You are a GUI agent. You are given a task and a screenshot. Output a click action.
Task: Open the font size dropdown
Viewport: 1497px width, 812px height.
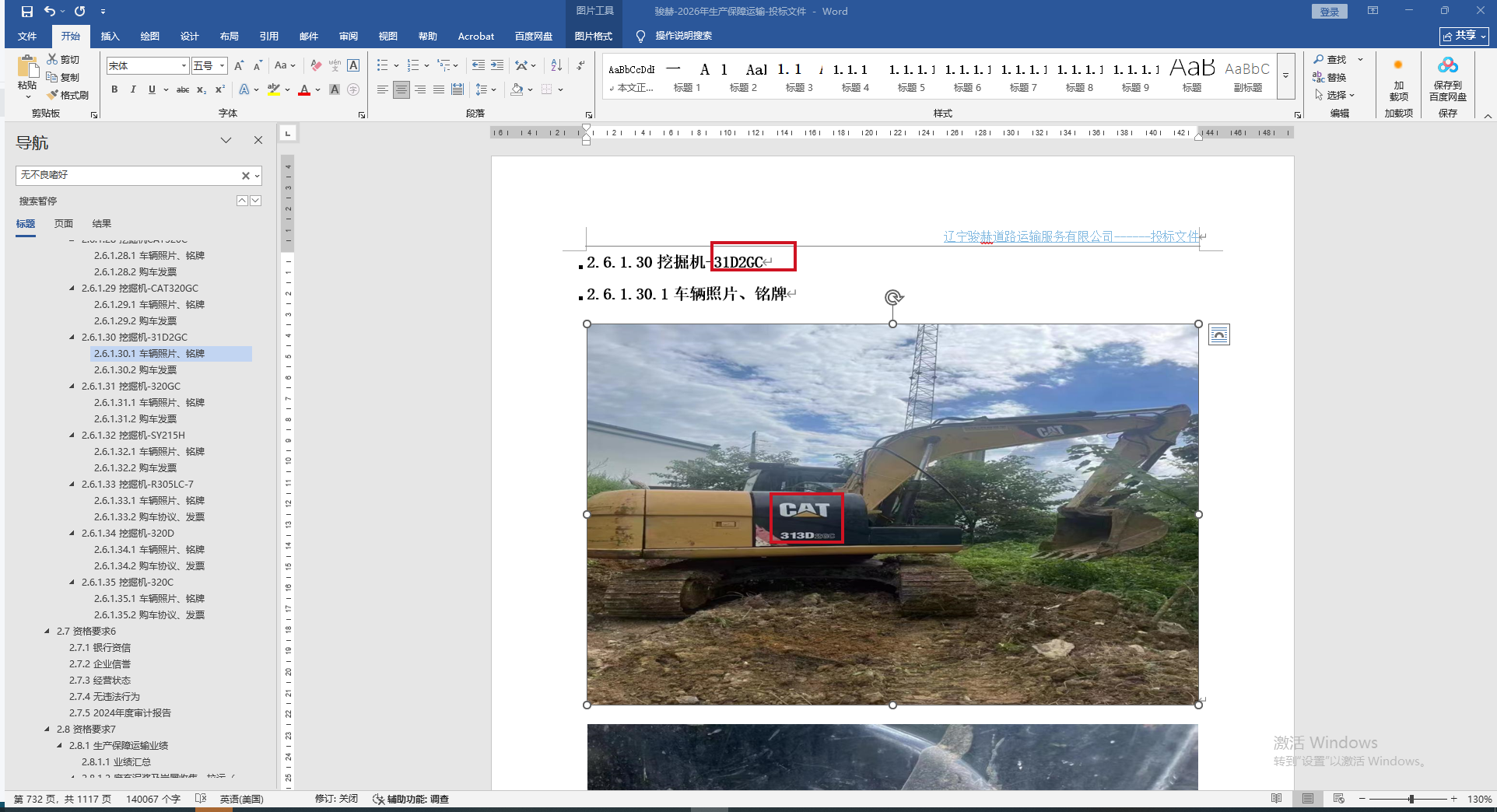click(223, 66)
